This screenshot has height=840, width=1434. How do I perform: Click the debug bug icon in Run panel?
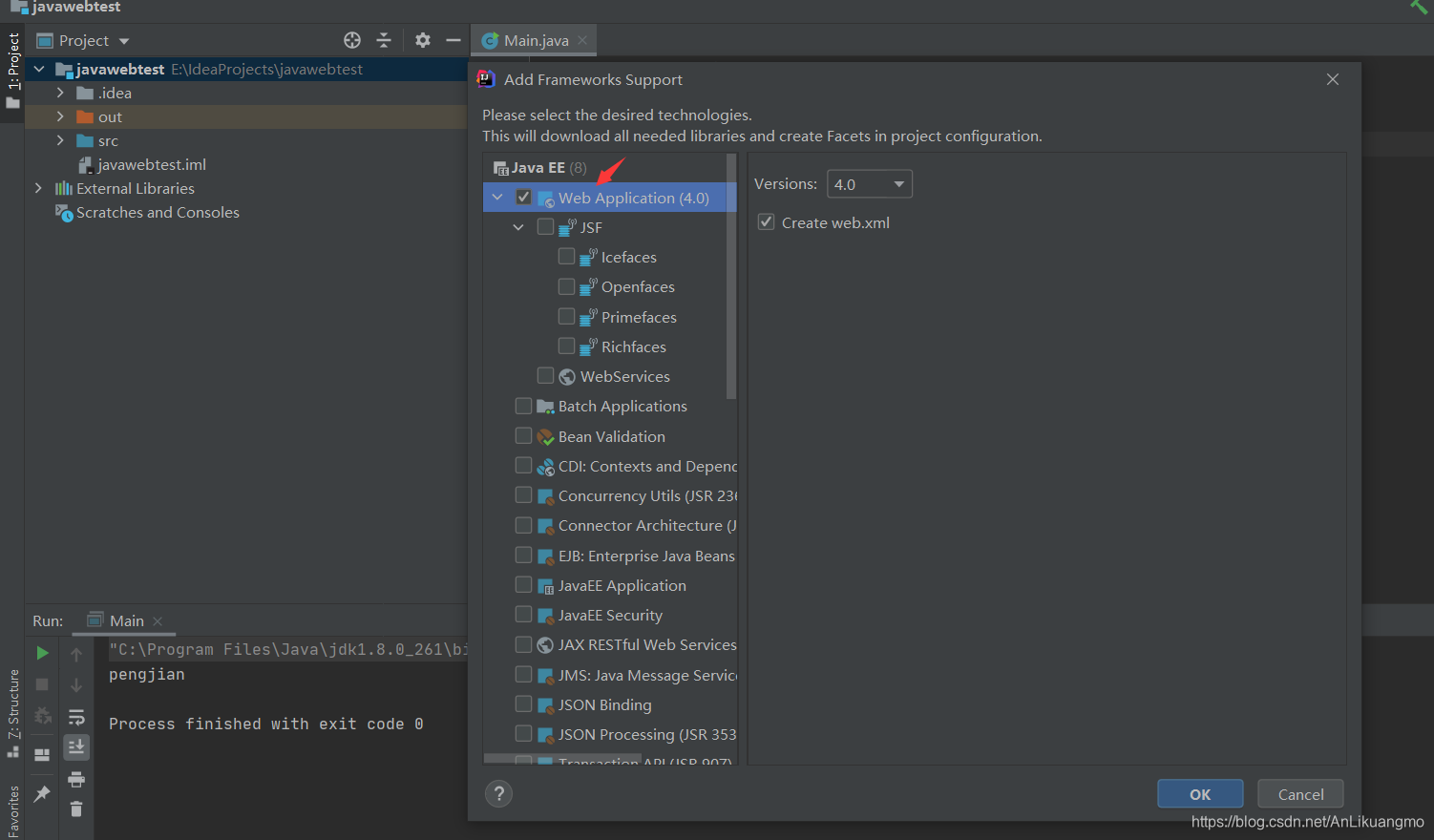[42, 716]
